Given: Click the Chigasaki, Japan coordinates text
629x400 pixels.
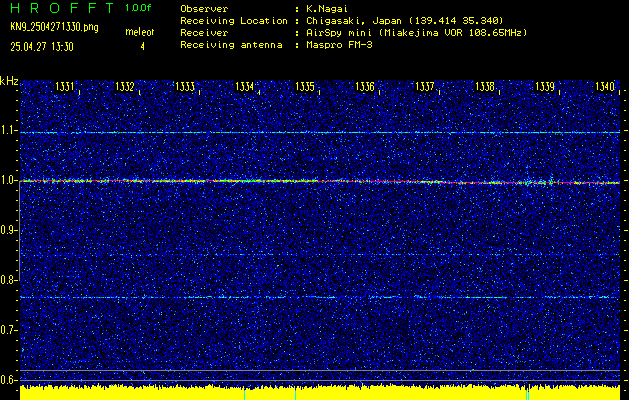Looking at the screenshot, I should tap(405, 20).
